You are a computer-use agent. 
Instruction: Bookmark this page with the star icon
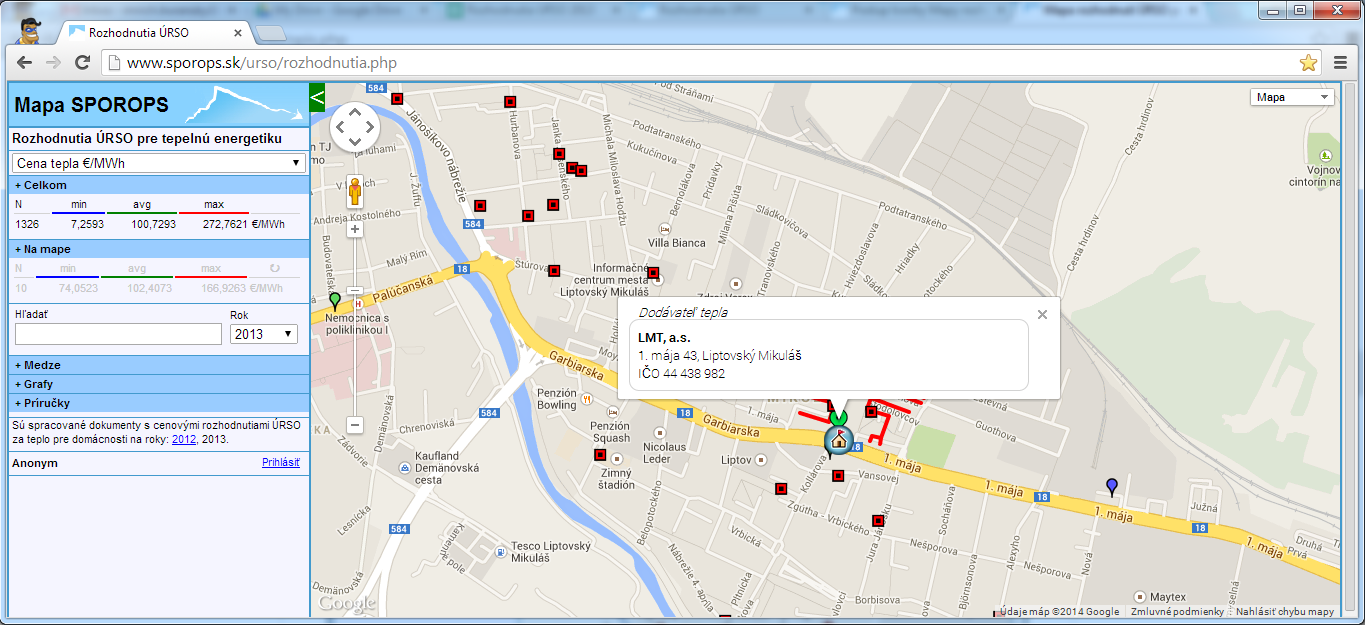[1308, 63]
